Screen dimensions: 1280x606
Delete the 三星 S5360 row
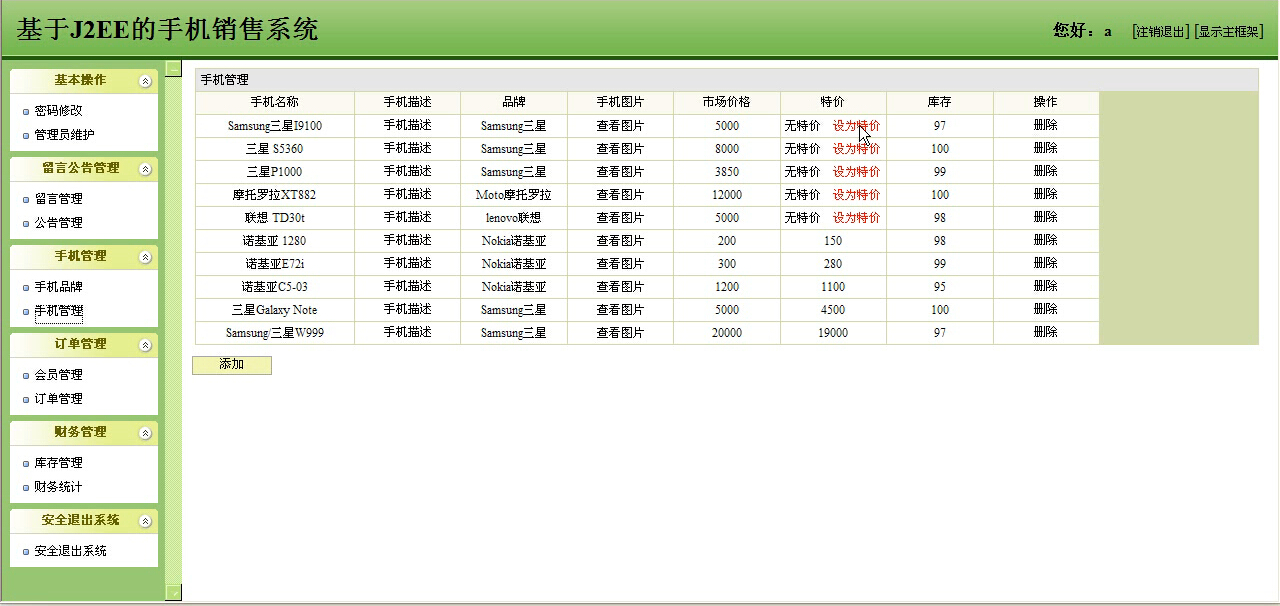tap(1045, 148)
